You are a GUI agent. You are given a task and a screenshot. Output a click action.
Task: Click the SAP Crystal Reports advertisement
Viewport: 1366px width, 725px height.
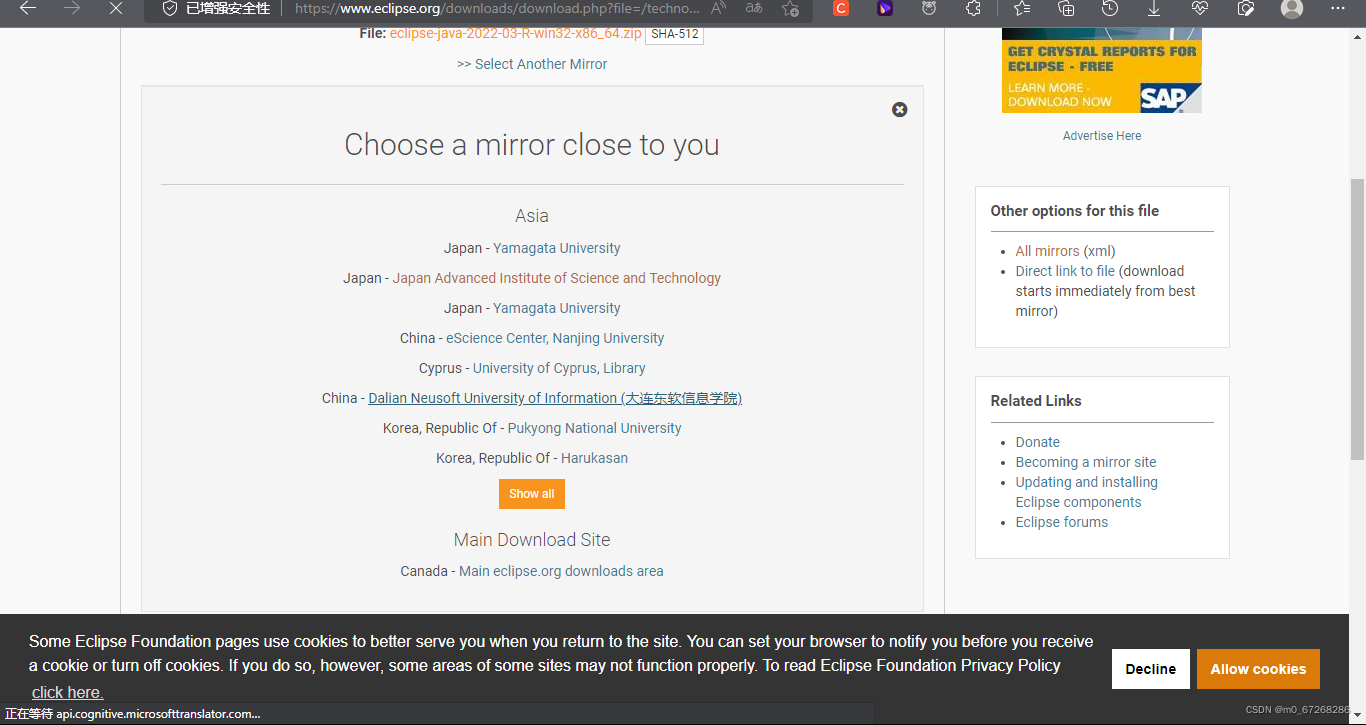click(1102, 70)
